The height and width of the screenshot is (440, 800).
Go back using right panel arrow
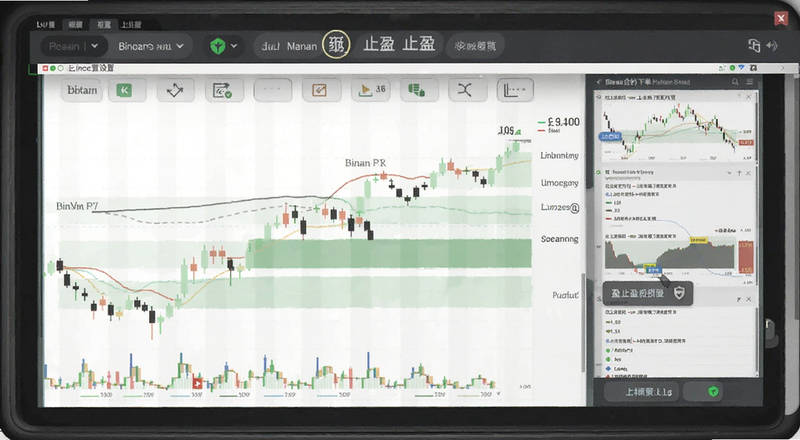pos(599,82)
